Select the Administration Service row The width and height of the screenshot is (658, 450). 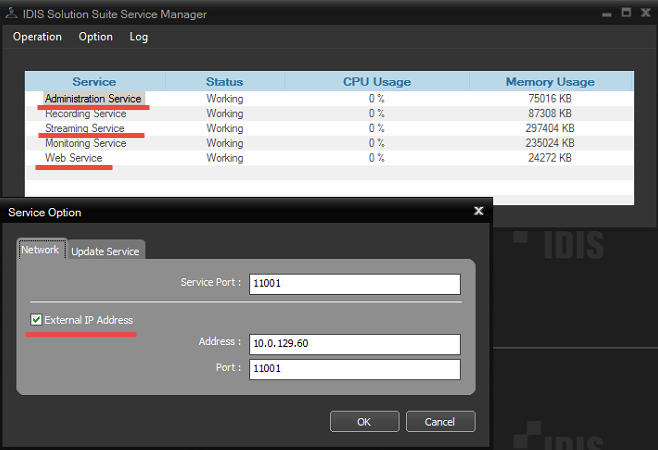(93, 99)
